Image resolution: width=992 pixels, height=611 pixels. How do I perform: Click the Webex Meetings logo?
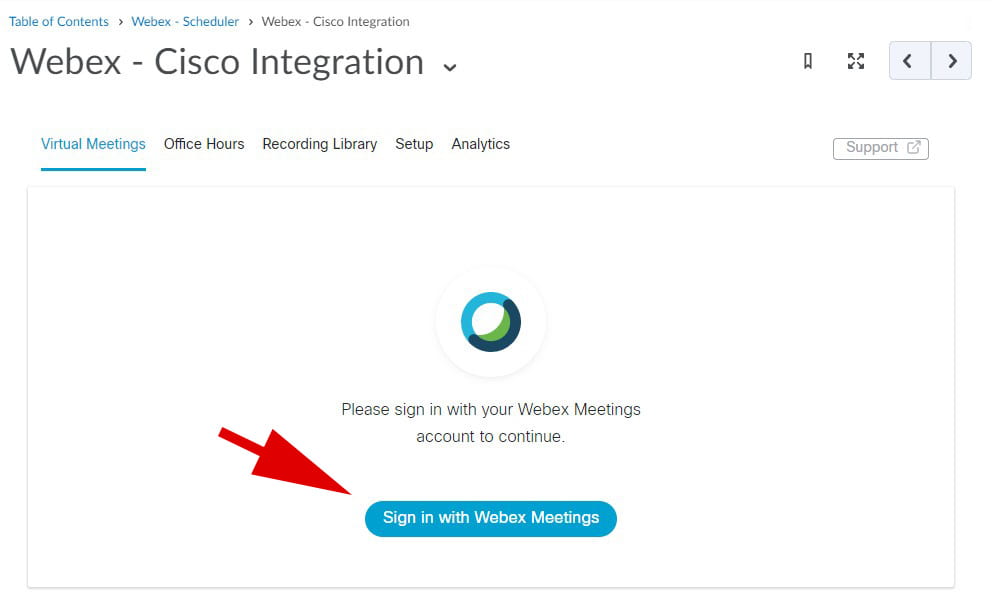pyautogui.click(x=490, y=322)
